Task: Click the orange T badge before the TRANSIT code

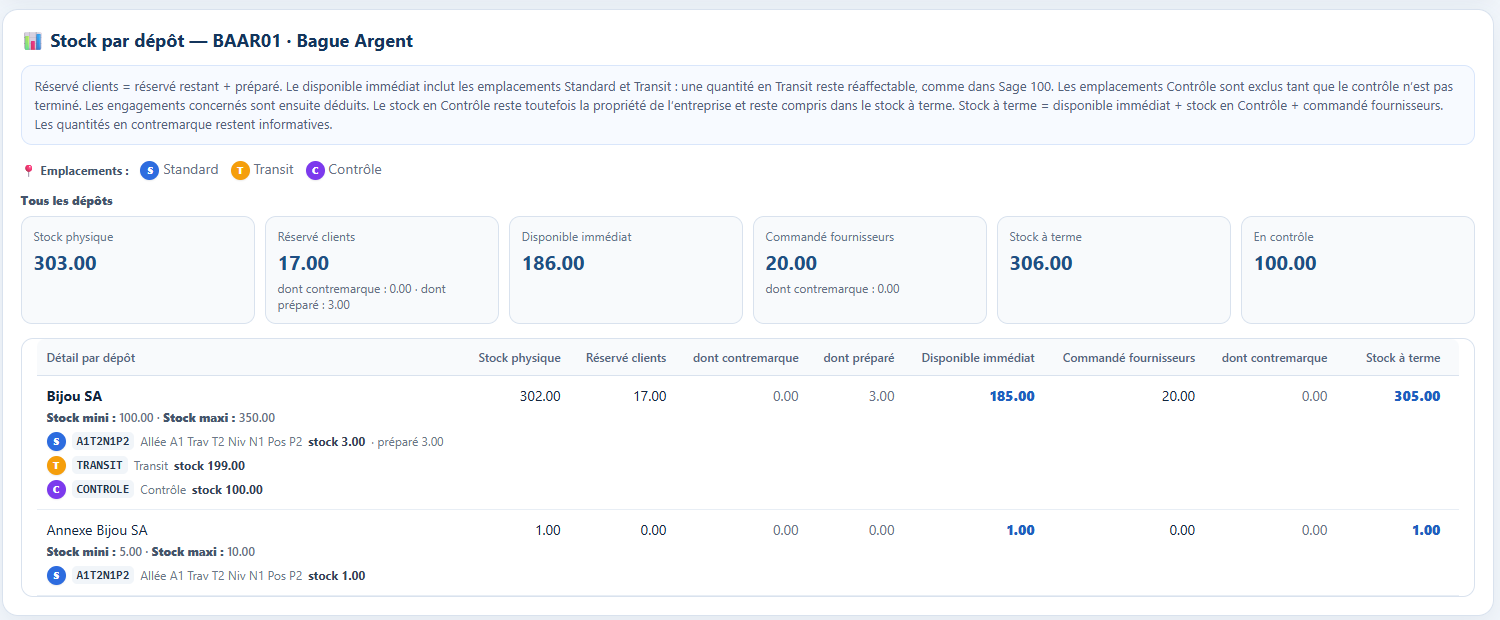Action: tap(57, 465)
